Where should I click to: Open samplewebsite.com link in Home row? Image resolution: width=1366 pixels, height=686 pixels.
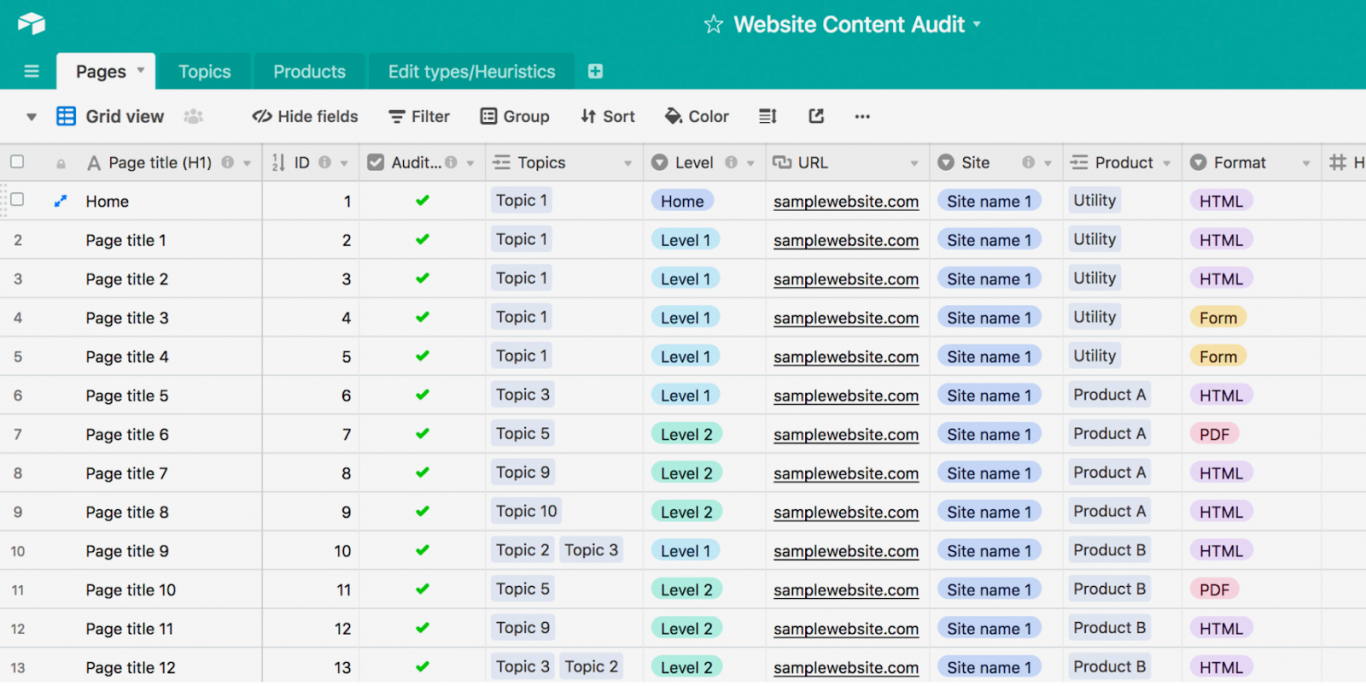coord(846,201)
